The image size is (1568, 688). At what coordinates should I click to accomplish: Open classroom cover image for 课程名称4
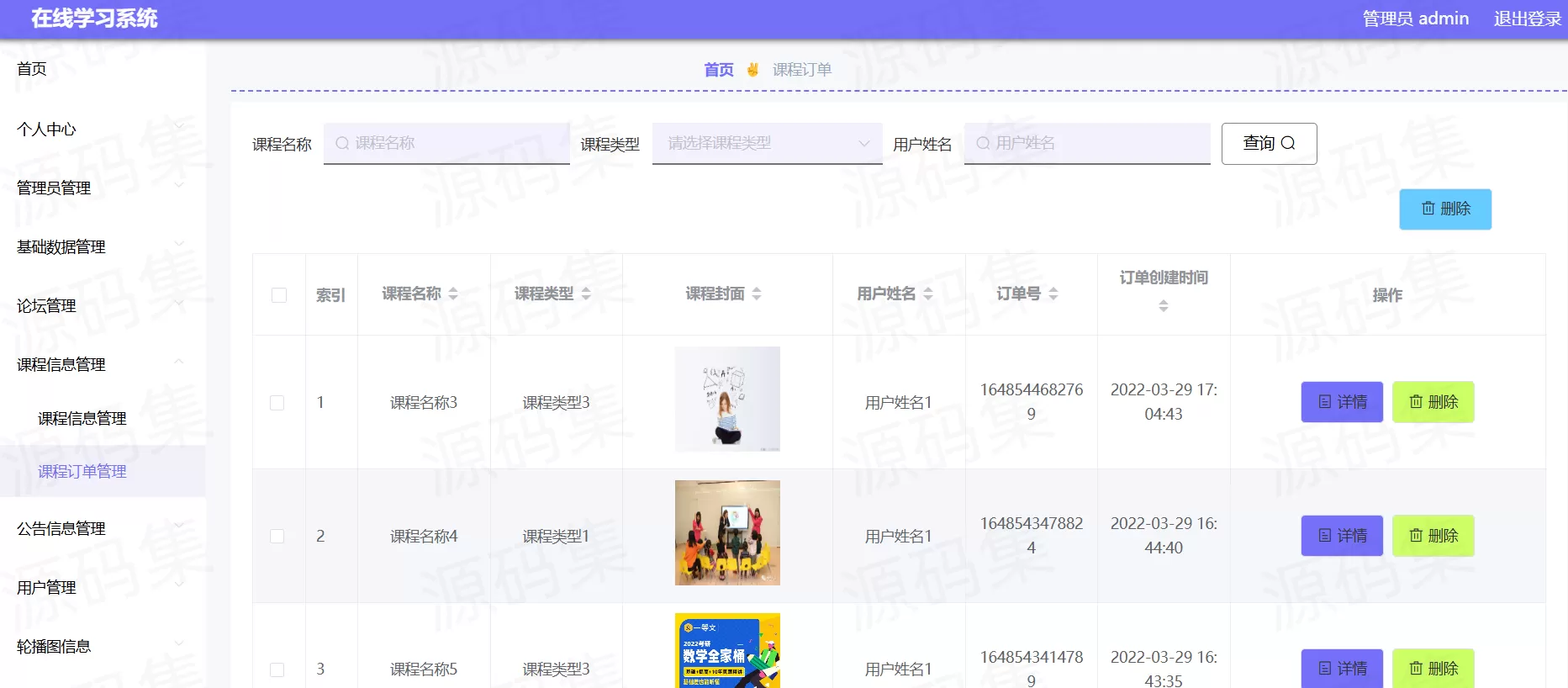pos(727,532)
